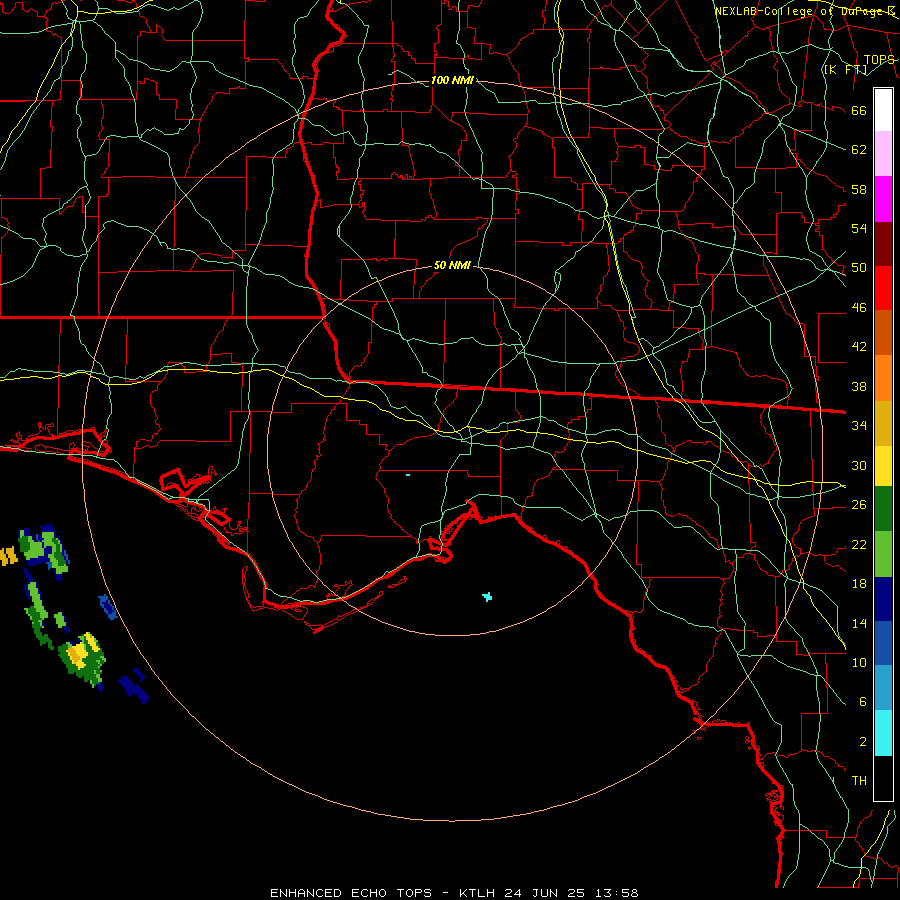Image resolution: width=900 pixels, height=900 pixels.
Task: Click the TOPS legend title
Action: 879,59
